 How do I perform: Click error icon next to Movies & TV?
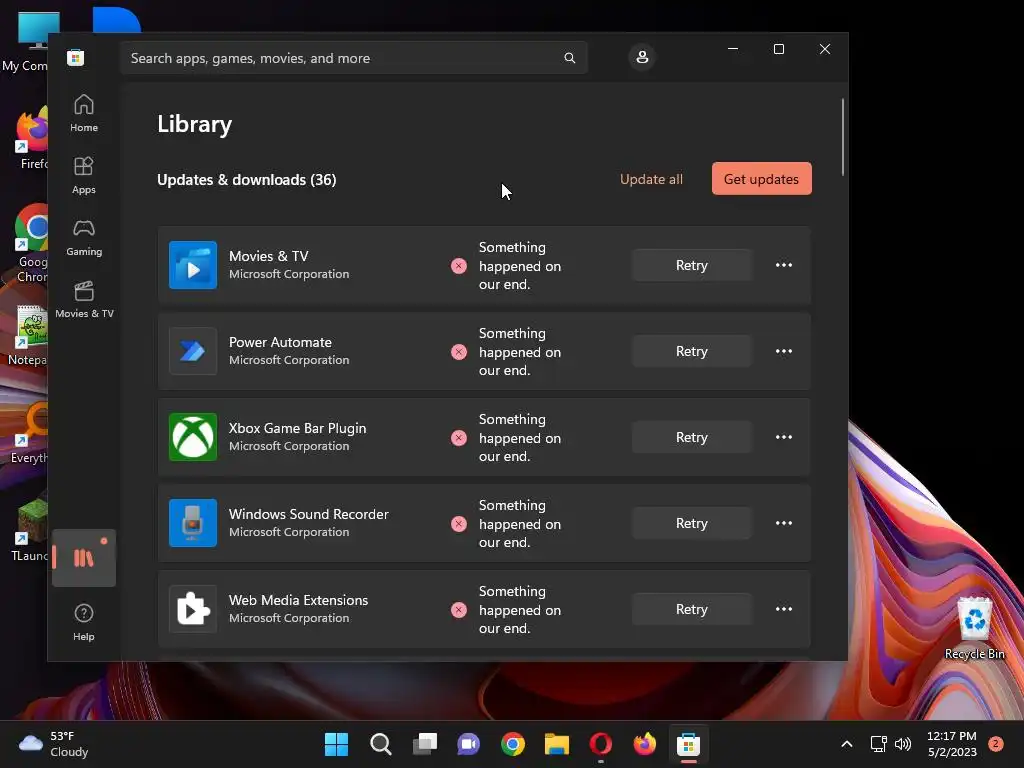pyautogui.click(x=459, y=266)
